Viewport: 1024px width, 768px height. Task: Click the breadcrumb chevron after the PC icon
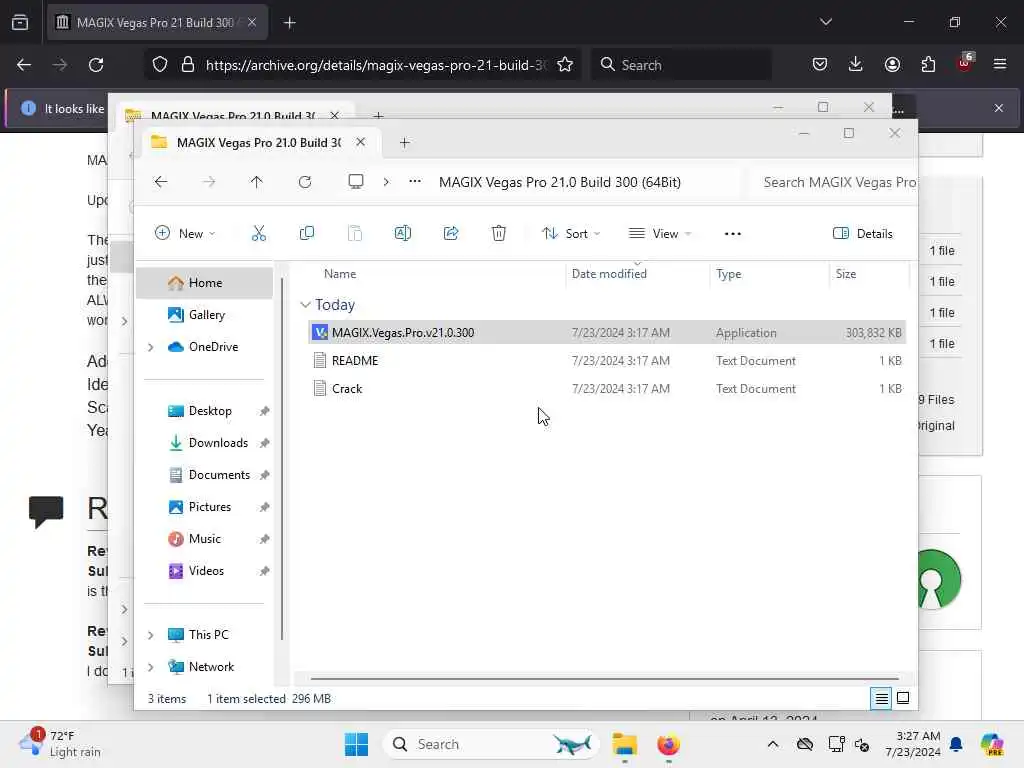(386, 182)
